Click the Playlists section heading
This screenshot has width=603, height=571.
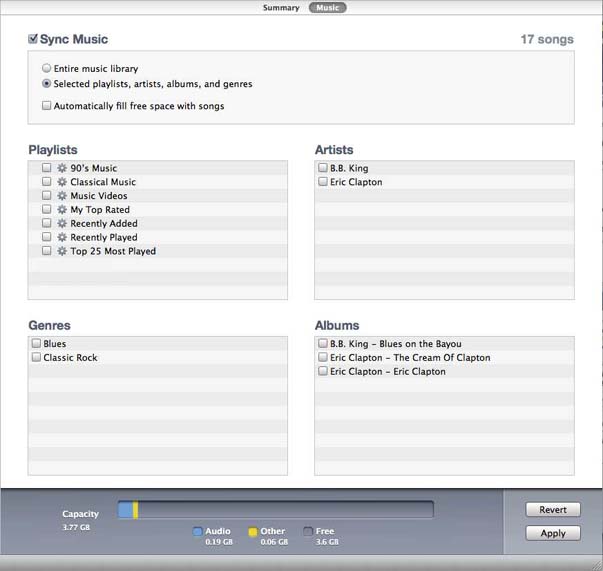[x=53, y=150]
